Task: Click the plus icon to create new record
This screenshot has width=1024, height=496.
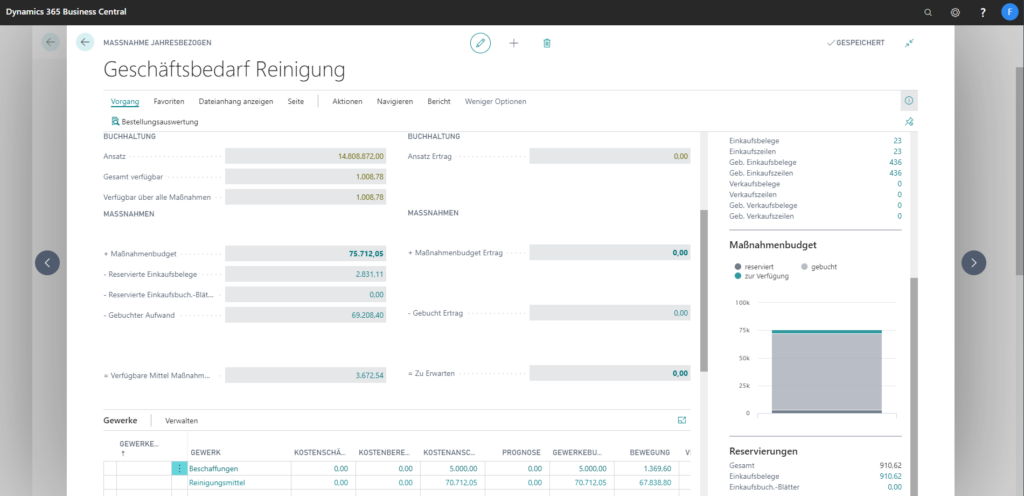Action: pos(514,43)
